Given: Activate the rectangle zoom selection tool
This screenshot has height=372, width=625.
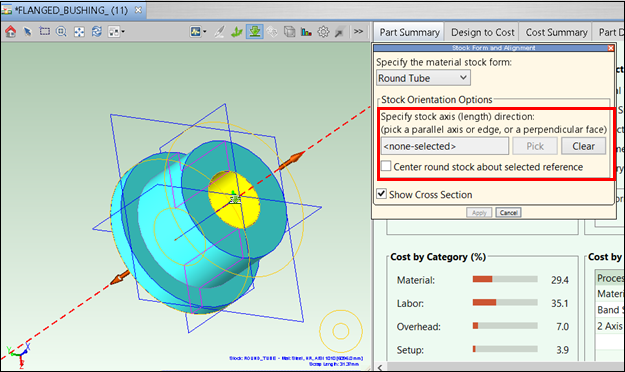Looking at the screenshot, I should [x=44, y=31].
